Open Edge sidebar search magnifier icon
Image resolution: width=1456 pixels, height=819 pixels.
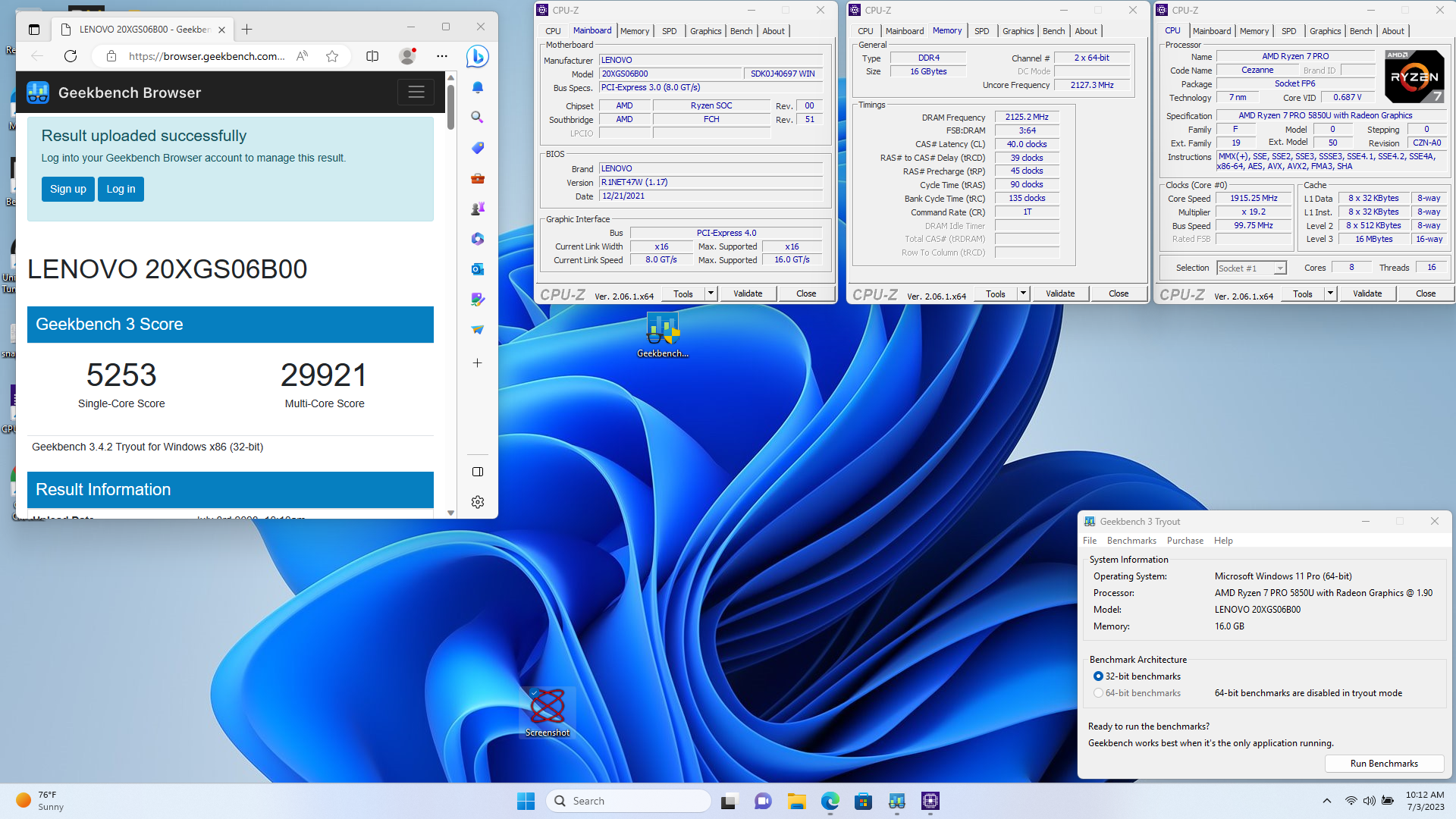point(478,117)
